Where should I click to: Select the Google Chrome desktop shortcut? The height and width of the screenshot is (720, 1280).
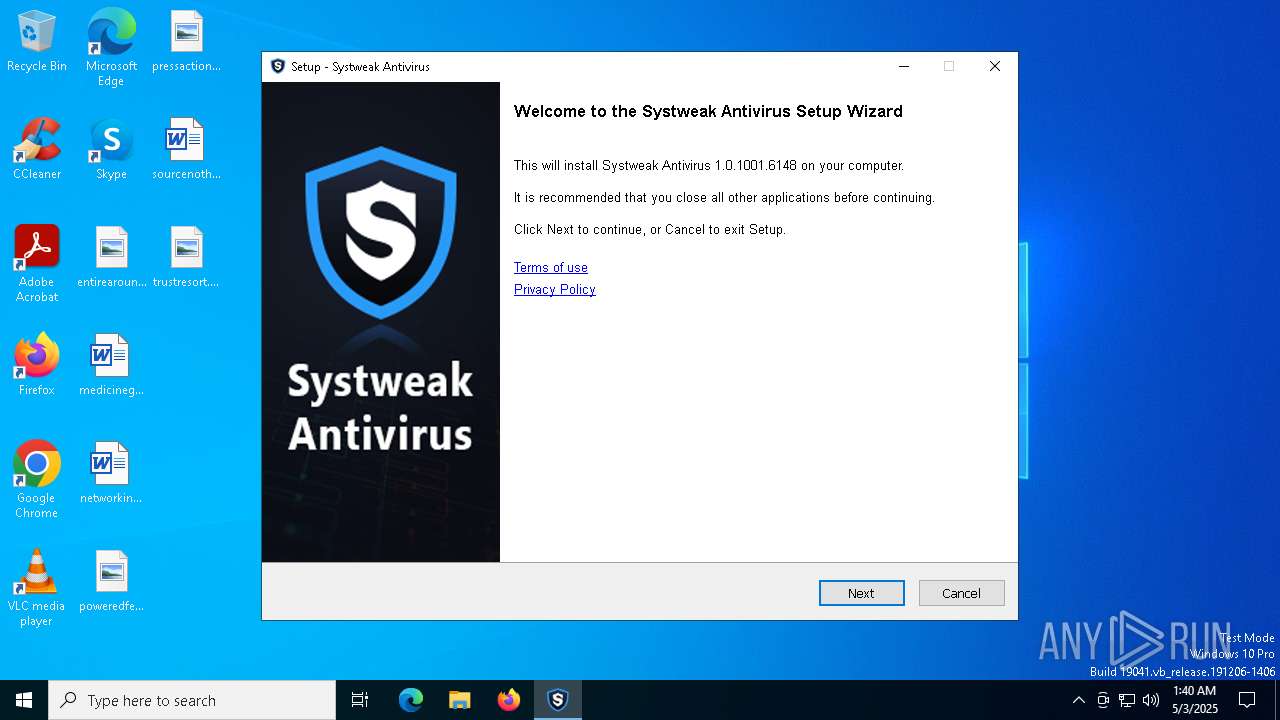click(37, 480)
